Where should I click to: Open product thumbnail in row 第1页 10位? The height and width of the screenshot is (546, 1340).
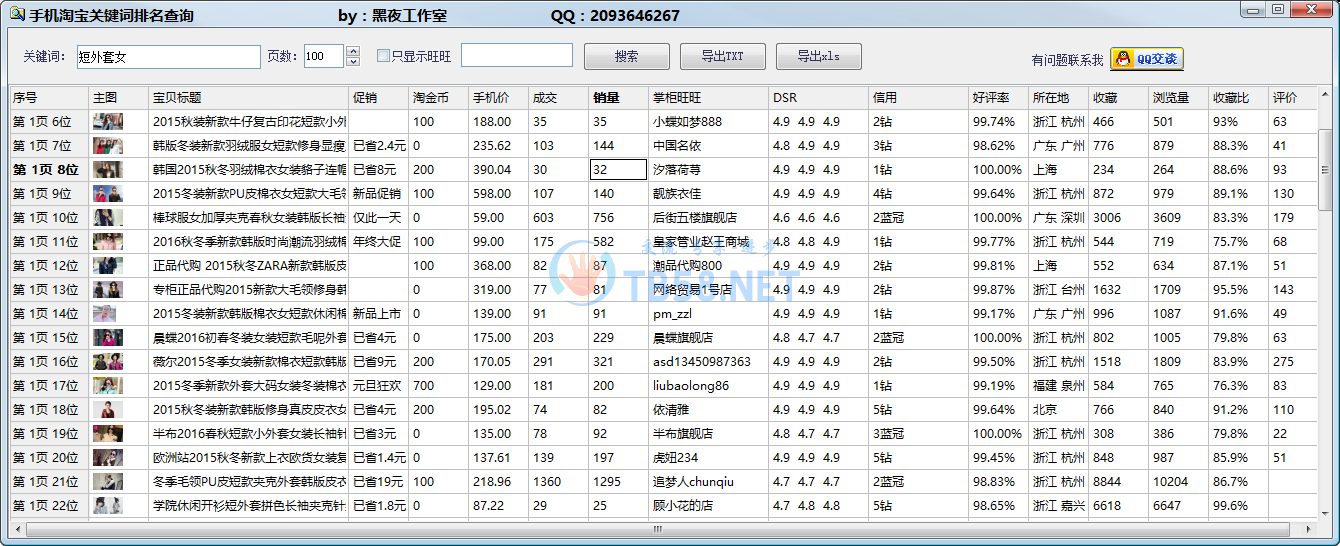[108, 218]
